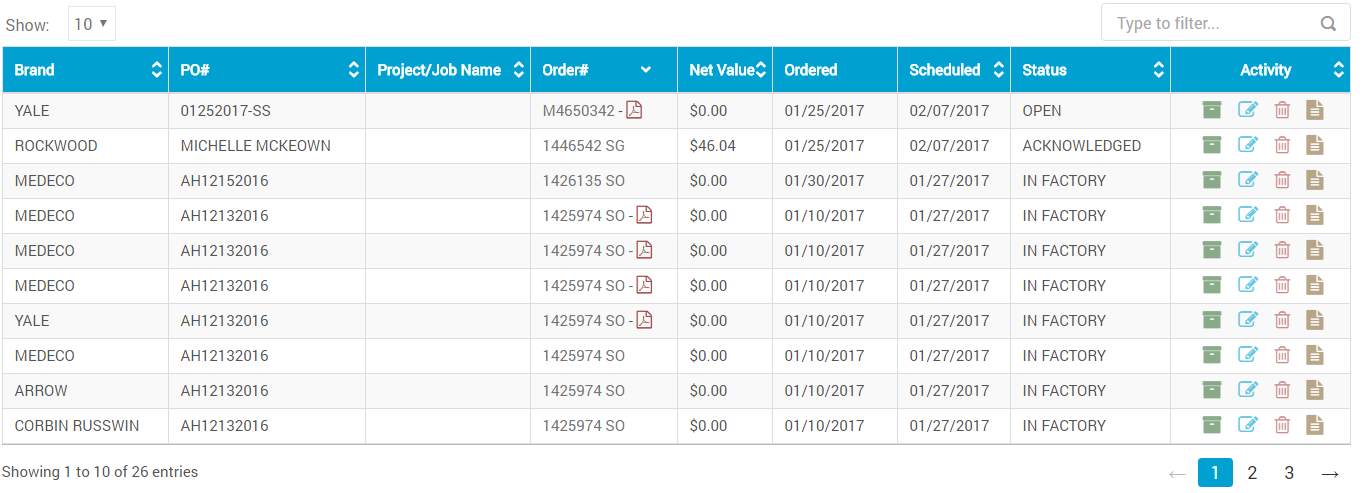The height and width of the screenshot is (493, 1365).
Task: Click the search magnifier icon in the filter box
Action: [x=1328, y=23]
